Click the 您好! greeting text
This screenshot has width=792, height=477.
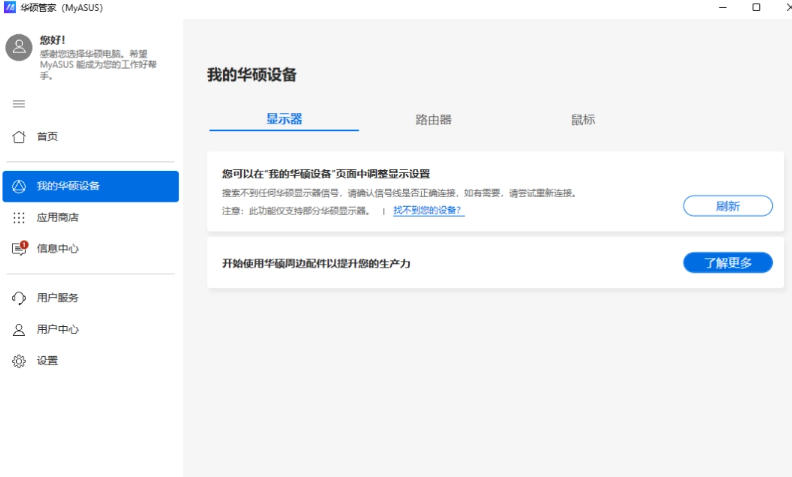[x=53, y=40]
